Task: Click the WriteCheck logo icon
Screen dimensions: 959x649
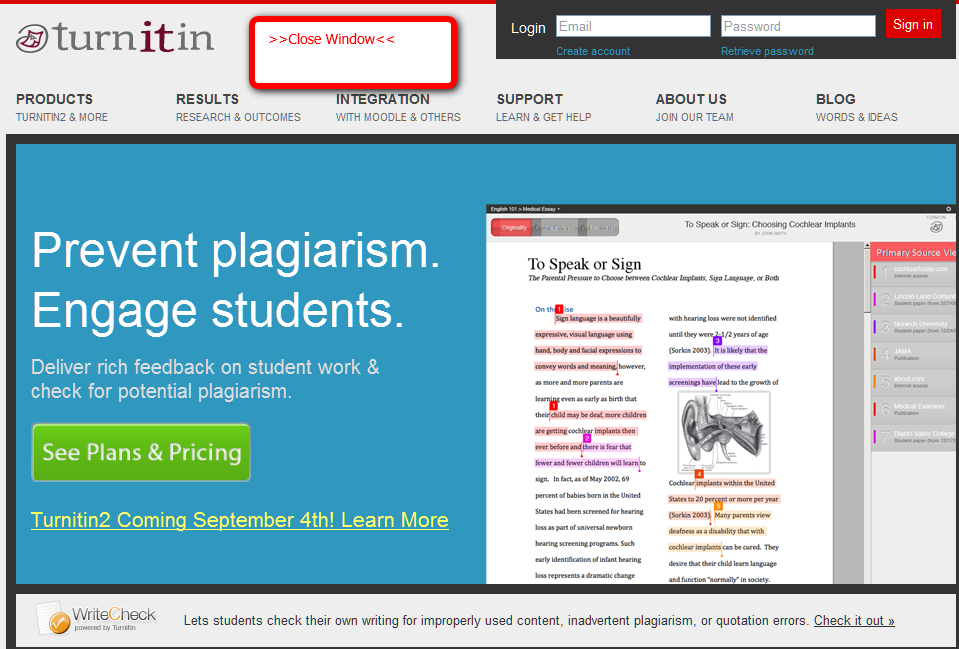Action: pyautogui.click(x=52, y=618)
